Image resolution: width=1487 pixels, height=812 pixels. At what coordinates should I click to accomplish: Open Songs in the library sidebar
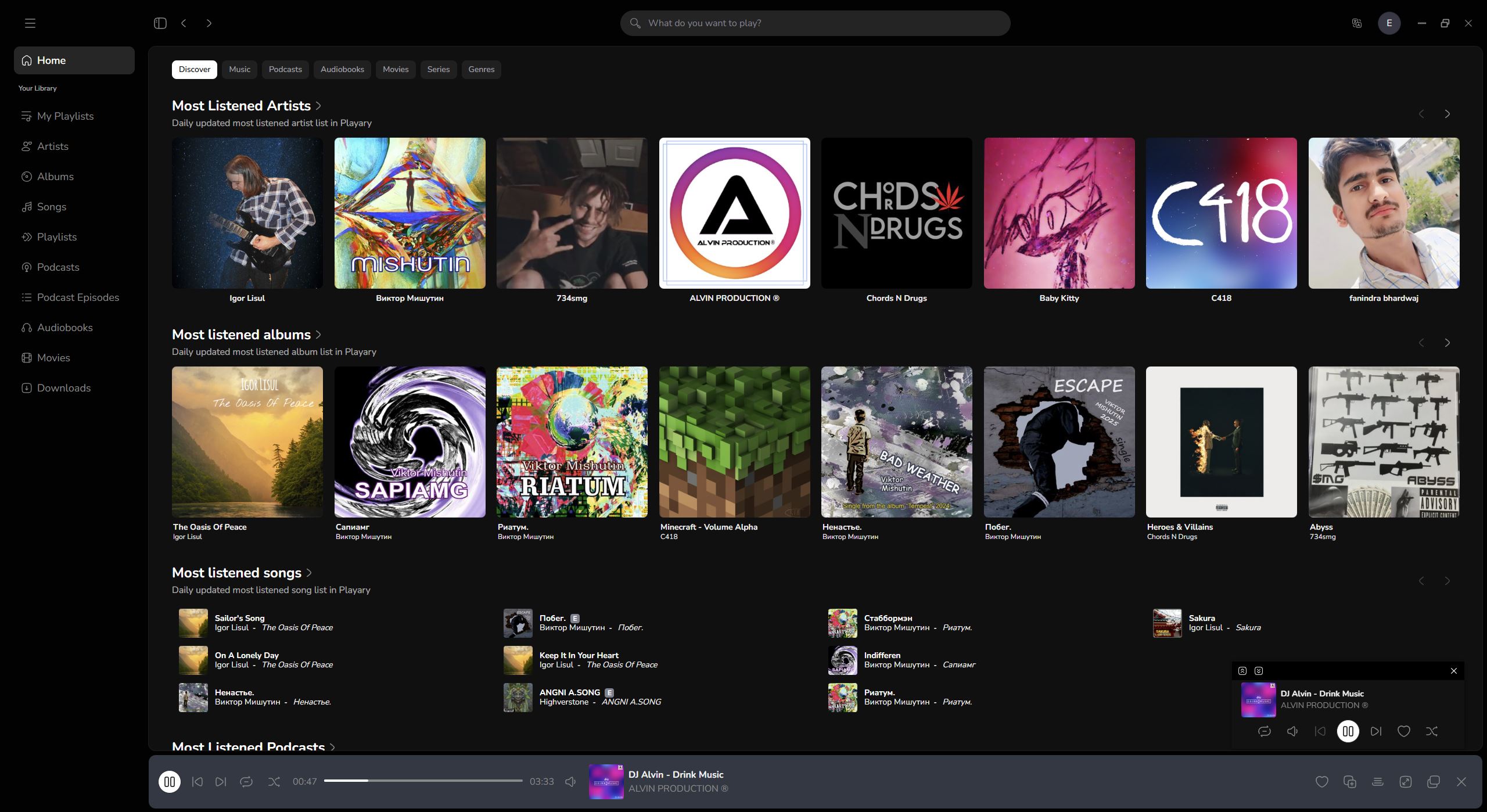point(74,207)
